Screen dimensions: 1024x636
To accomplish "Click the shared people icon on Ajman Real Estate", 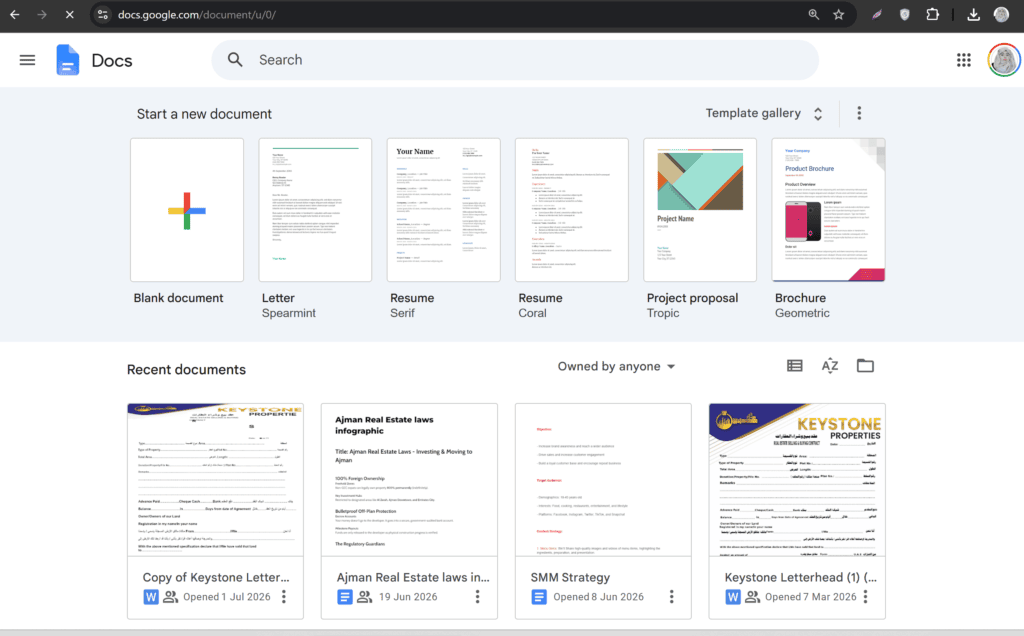I will coord(365,597).
